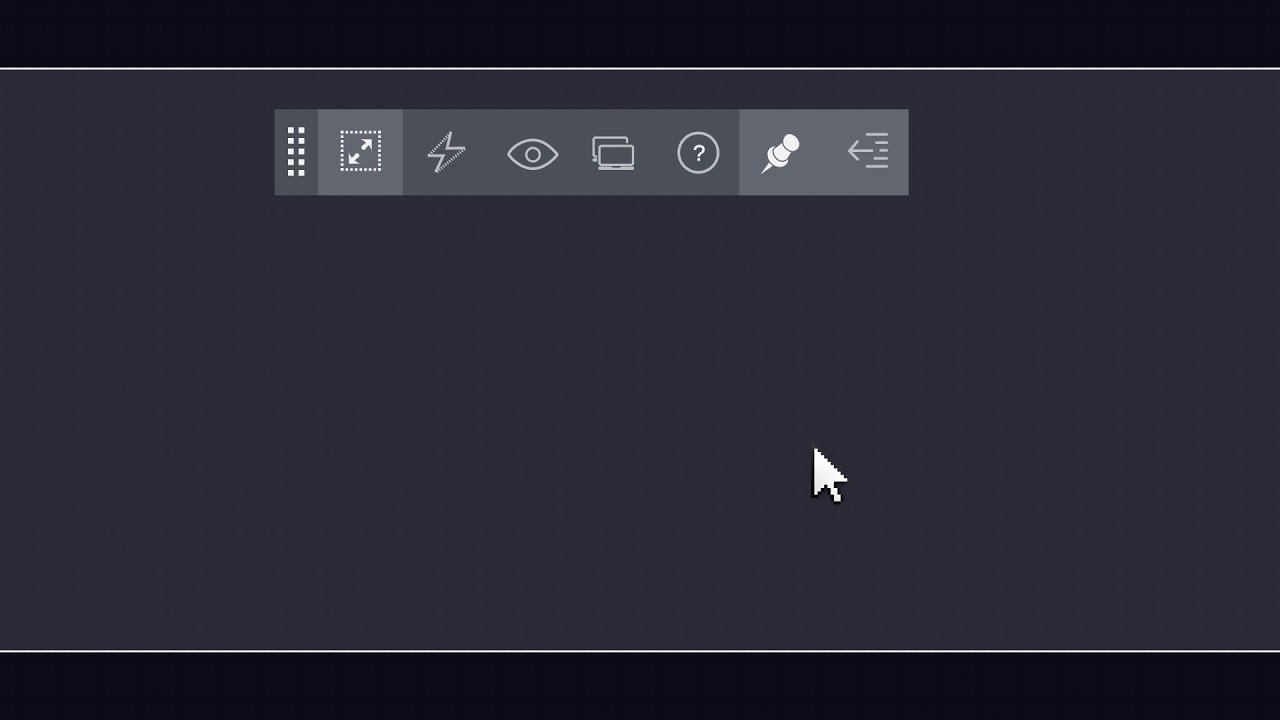Click the dark strip below the canvas

640,686
